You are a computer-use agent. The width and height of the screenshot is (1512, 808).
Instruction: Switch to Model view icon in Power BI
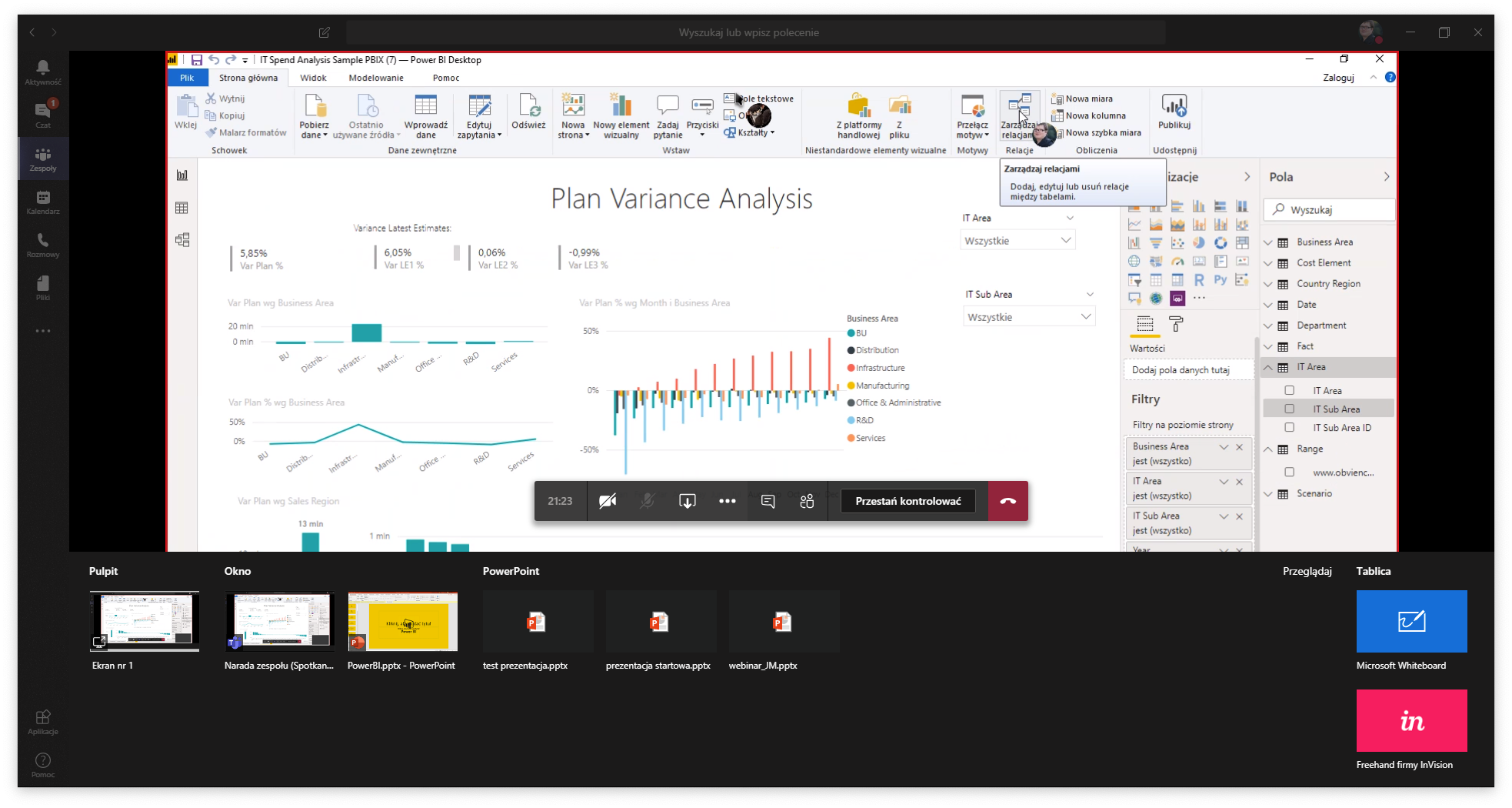coord(182,240)
